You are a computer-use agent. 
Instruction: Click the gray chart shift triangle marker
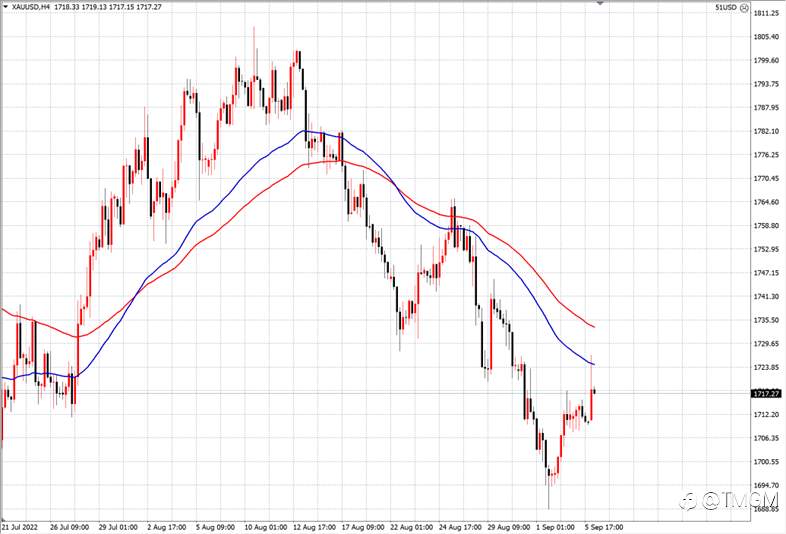(x=600, y=3)
